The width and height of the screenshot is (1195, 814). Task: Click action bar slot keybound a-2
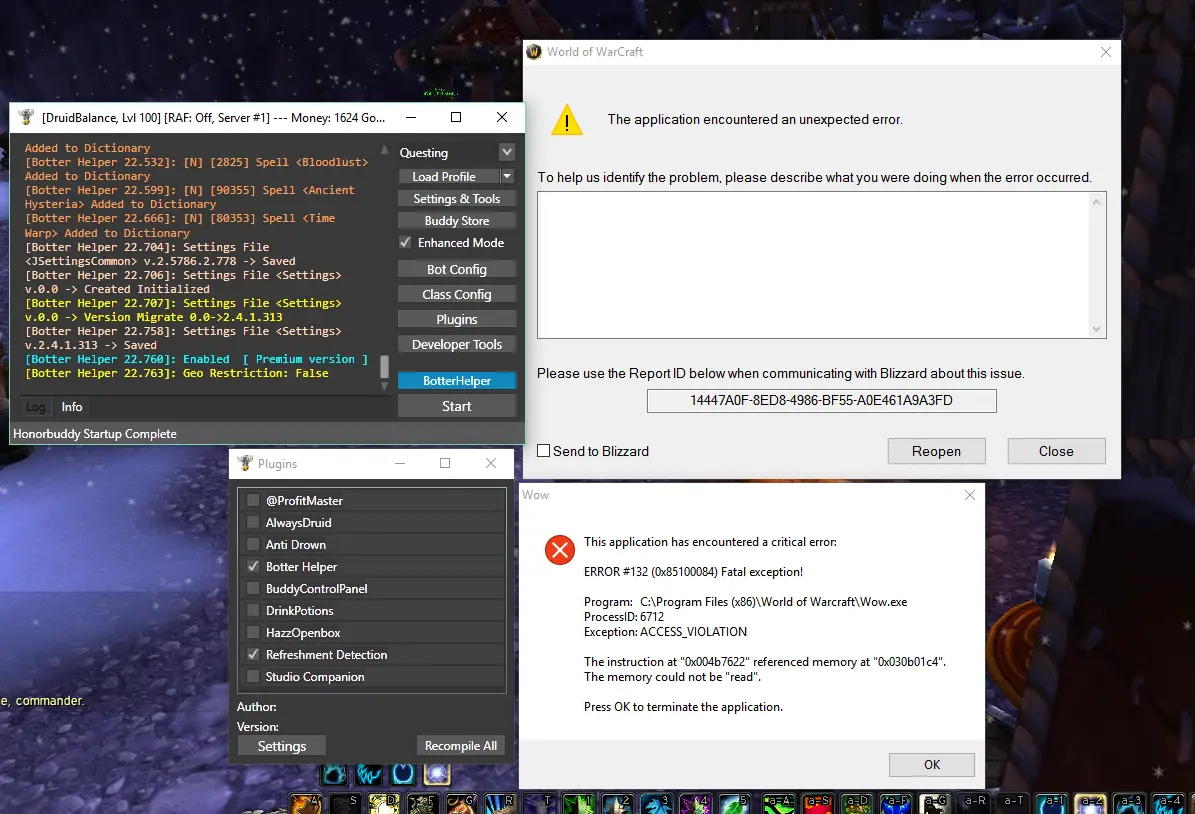(x=1090, y=804)
